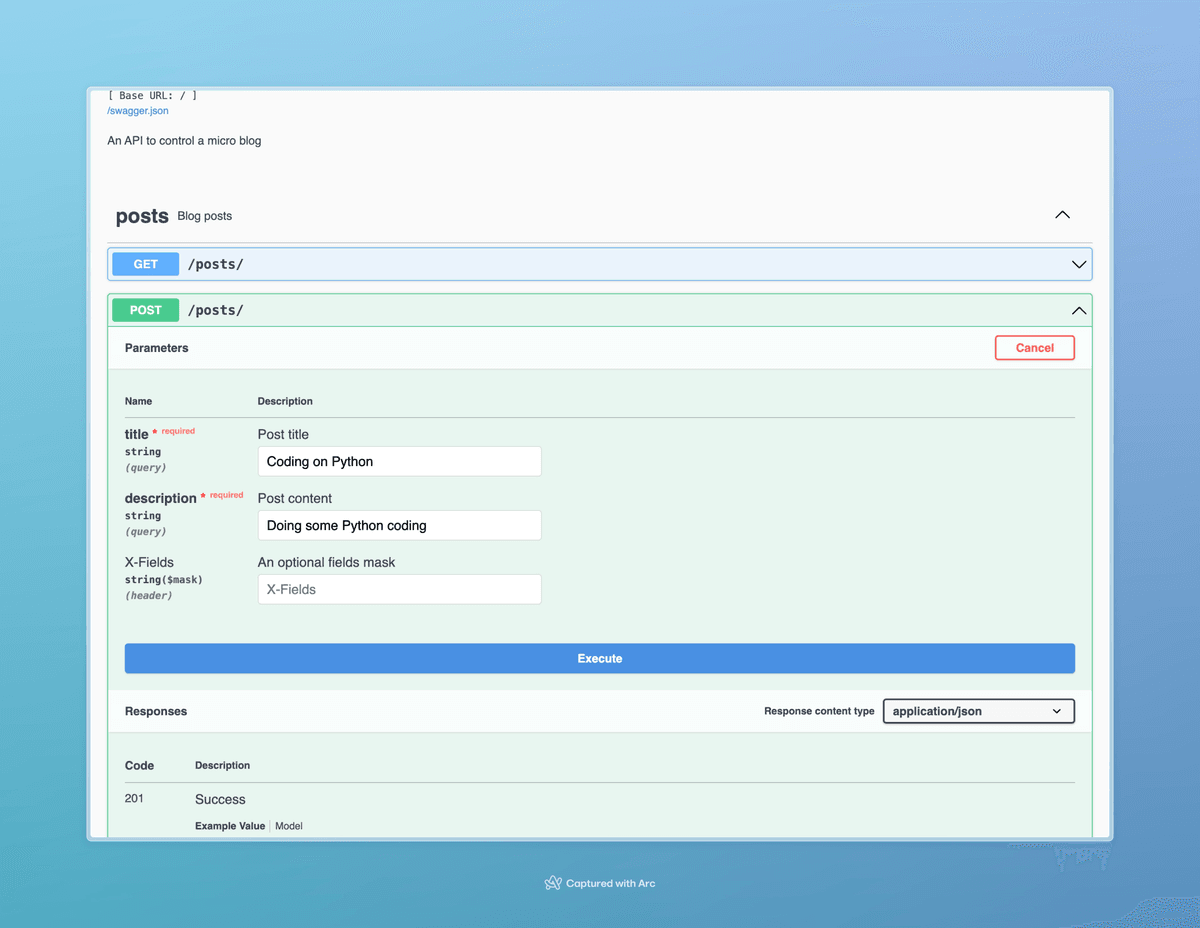Screen dimensions: 1200x928
Task: Click the title field containing Coding on Python
Action: [x=399, y=461]
